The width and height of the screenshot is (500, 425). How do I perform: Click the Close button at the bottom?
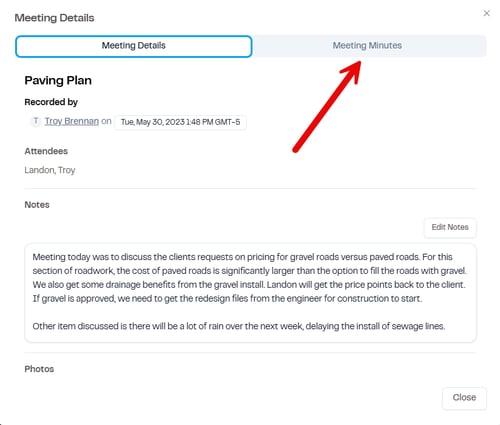pos(464,398)
